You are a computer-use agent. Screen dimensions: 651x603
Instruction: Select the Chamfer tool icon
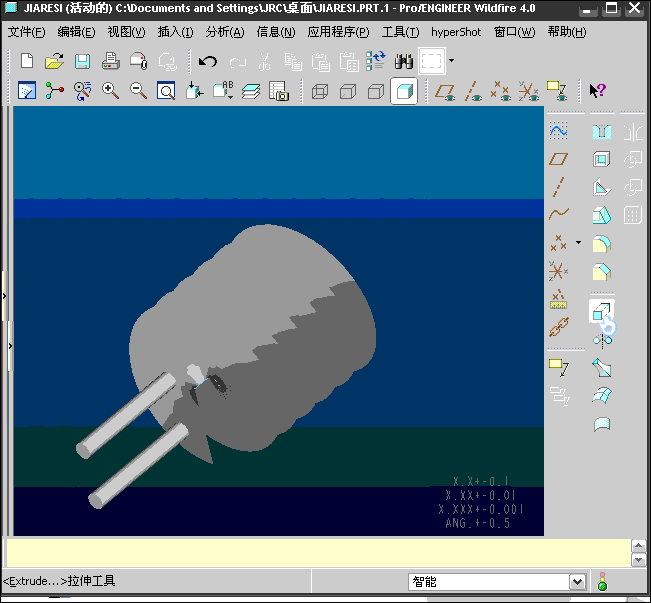click(602, 272)
